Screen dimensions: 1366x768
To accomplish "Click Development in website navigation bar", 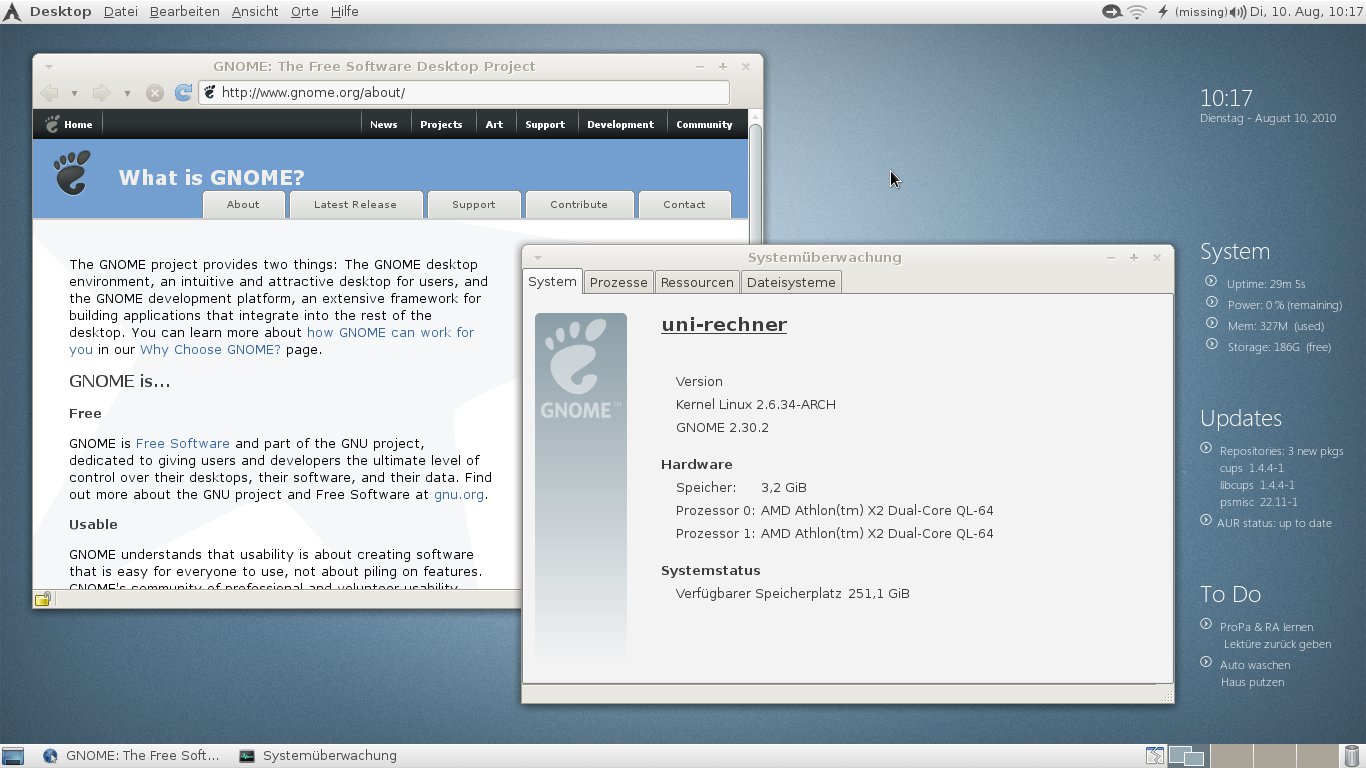I will tap(620, 125).
